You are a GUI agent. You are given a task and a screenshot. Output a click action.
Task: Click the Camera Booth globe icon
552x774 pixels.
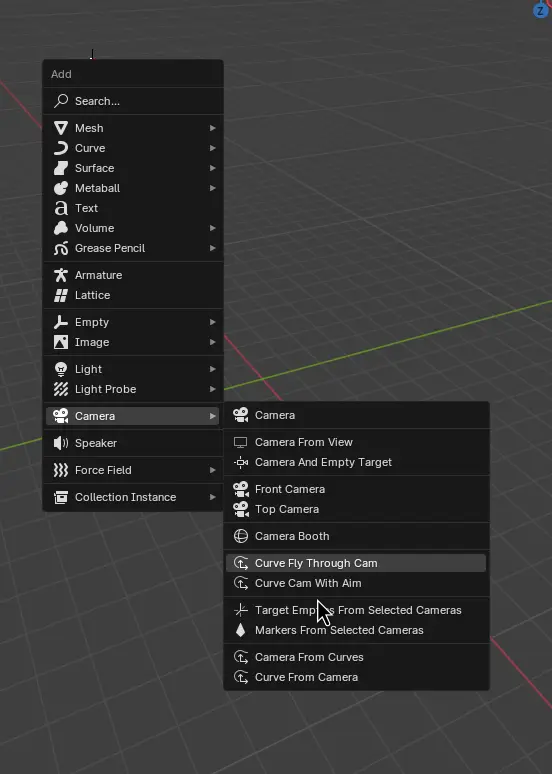point(240,536)
